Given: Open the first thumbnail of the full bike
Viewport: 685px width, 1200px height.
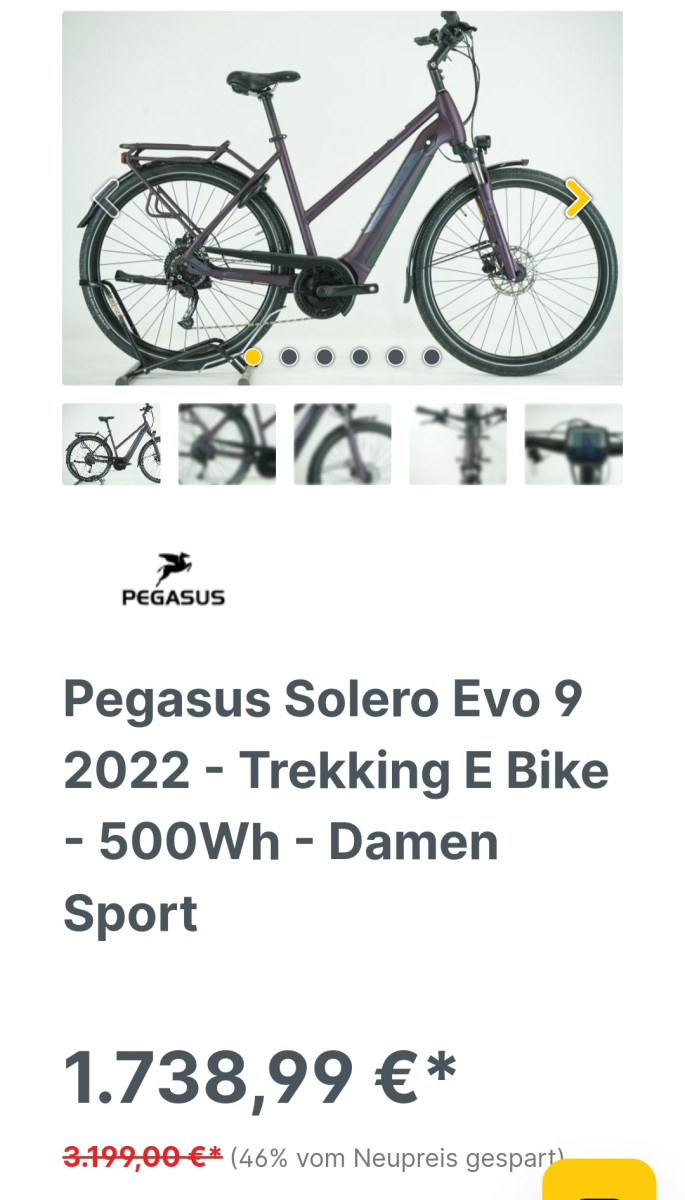Looking at the screenshot, I should (111, 444).
